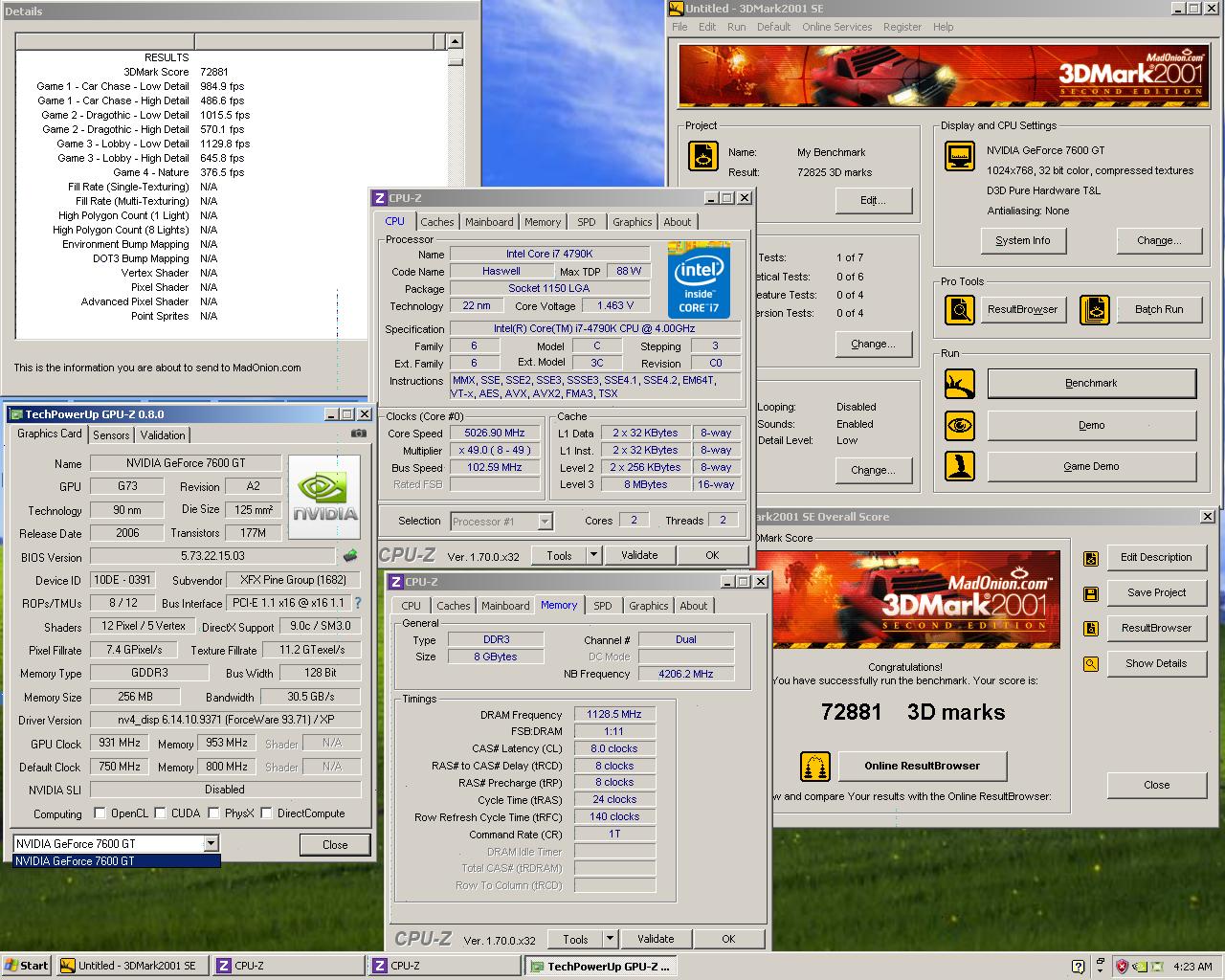Image resolution: width=1225 pixels, height=980 pixels.
Task: Click the Benchmark run icon in 3DMark
Action: [x=960, y=384]
